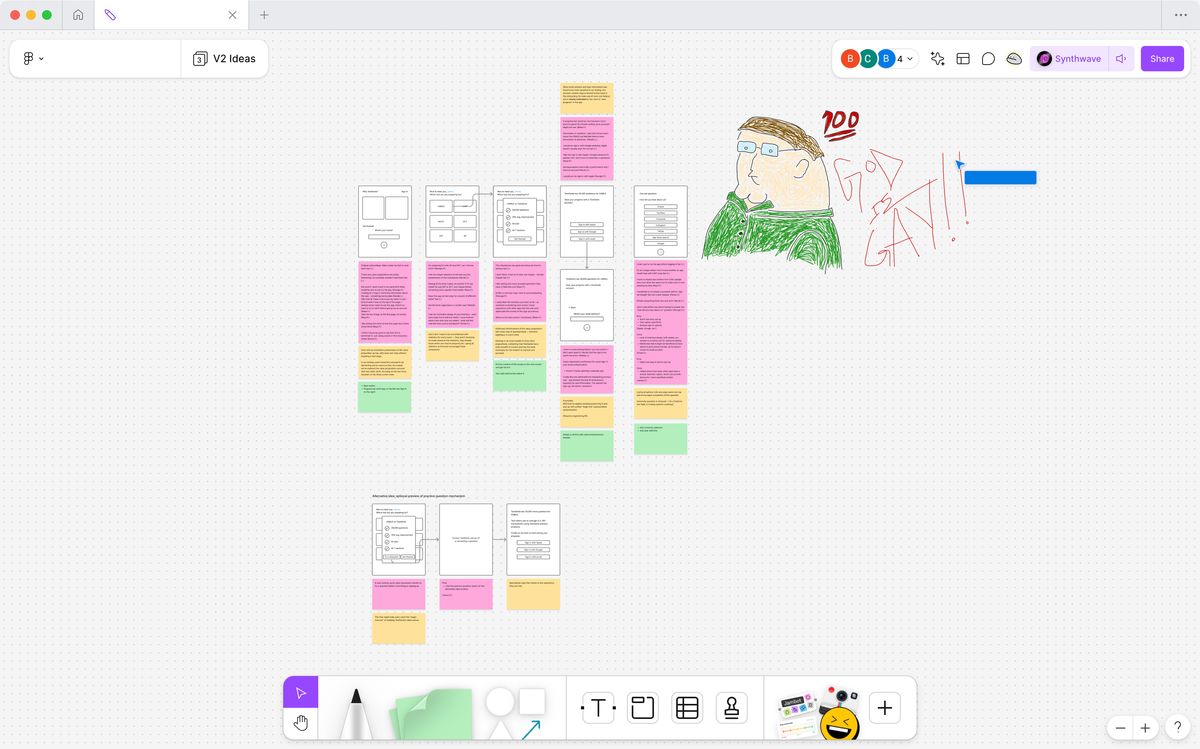Viewport: 1200px width, 749px height.
Task: Open the AI sparkle actions
Action: [x=937, y=59]
